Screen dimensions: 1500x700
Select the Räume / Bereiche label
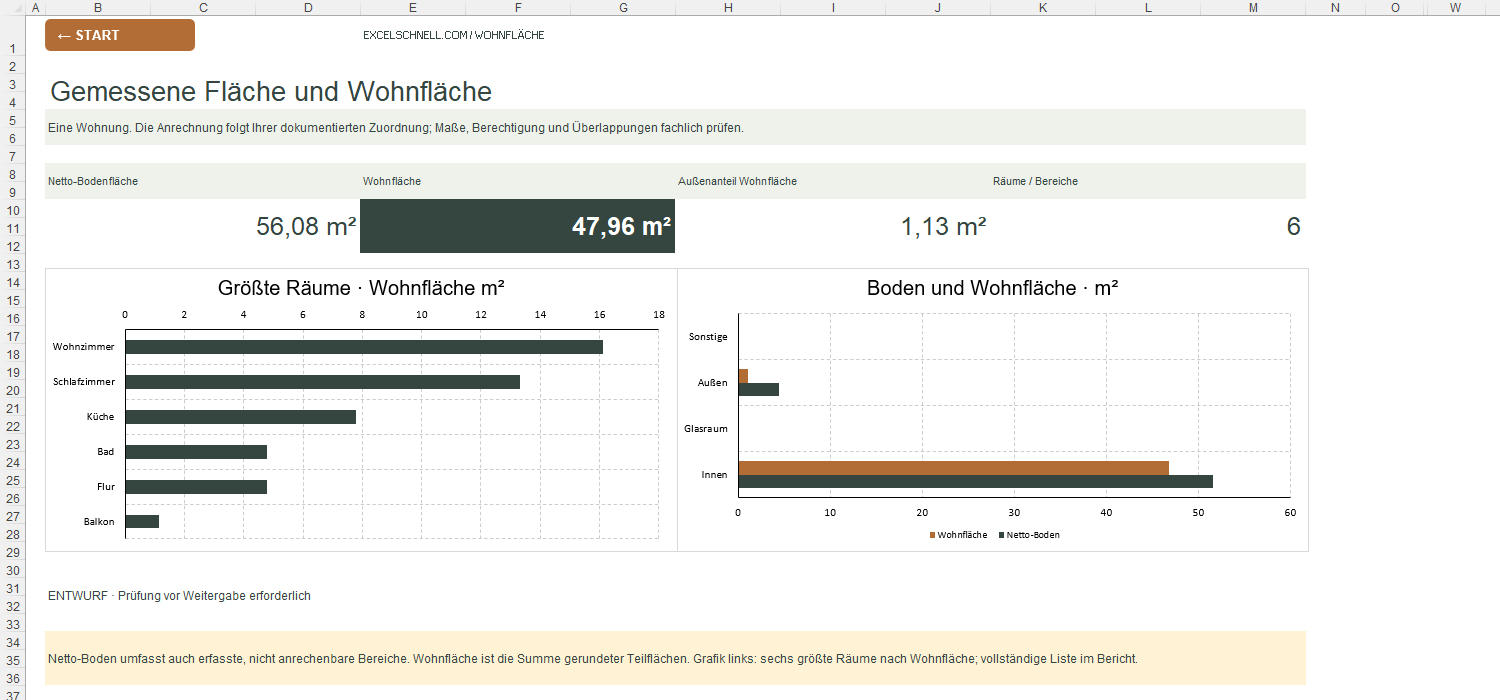click(1035, 181)
